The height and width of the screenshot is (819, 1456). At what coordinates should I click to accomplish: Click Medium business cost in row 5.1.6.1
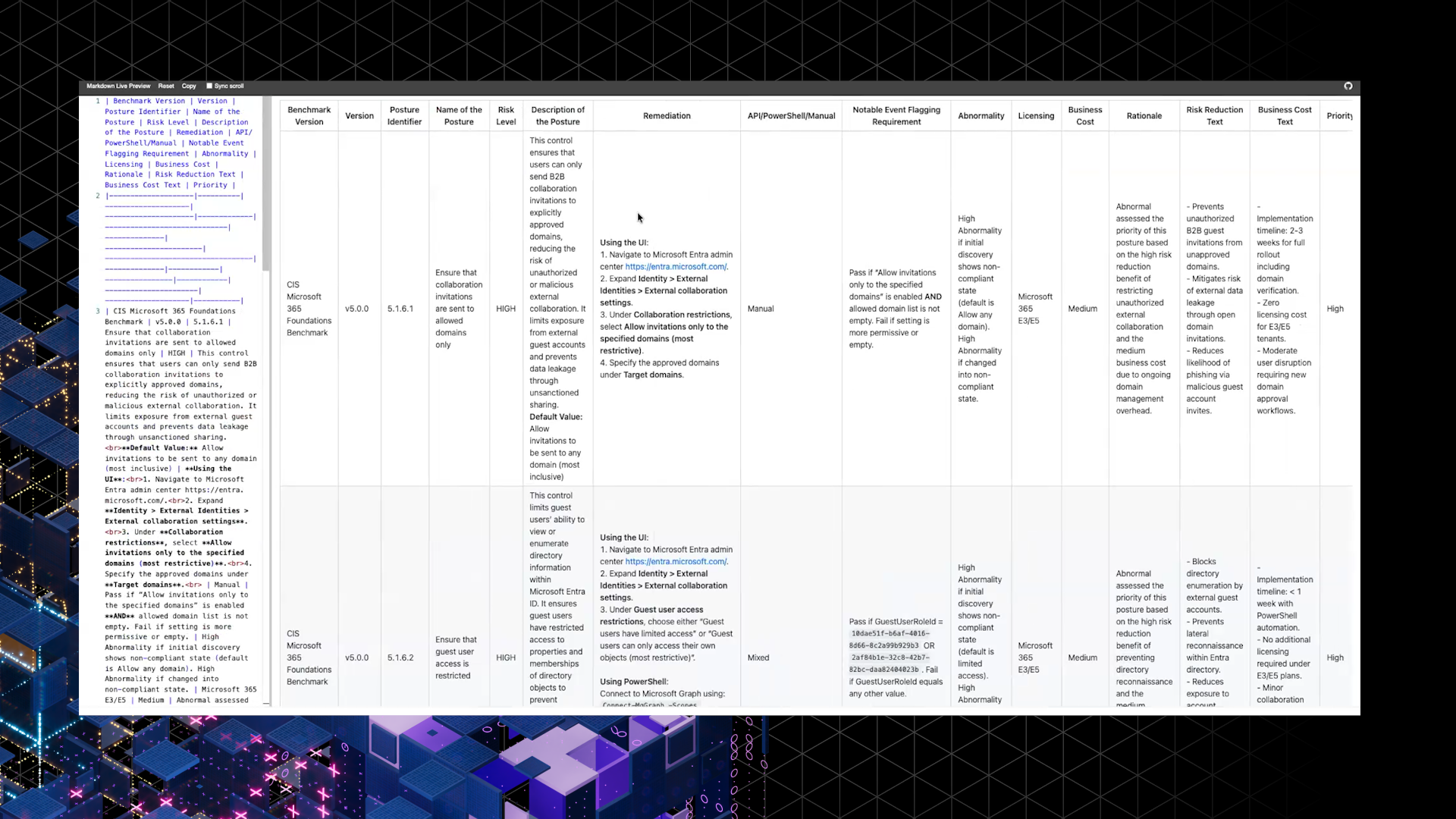point(1082,309)
